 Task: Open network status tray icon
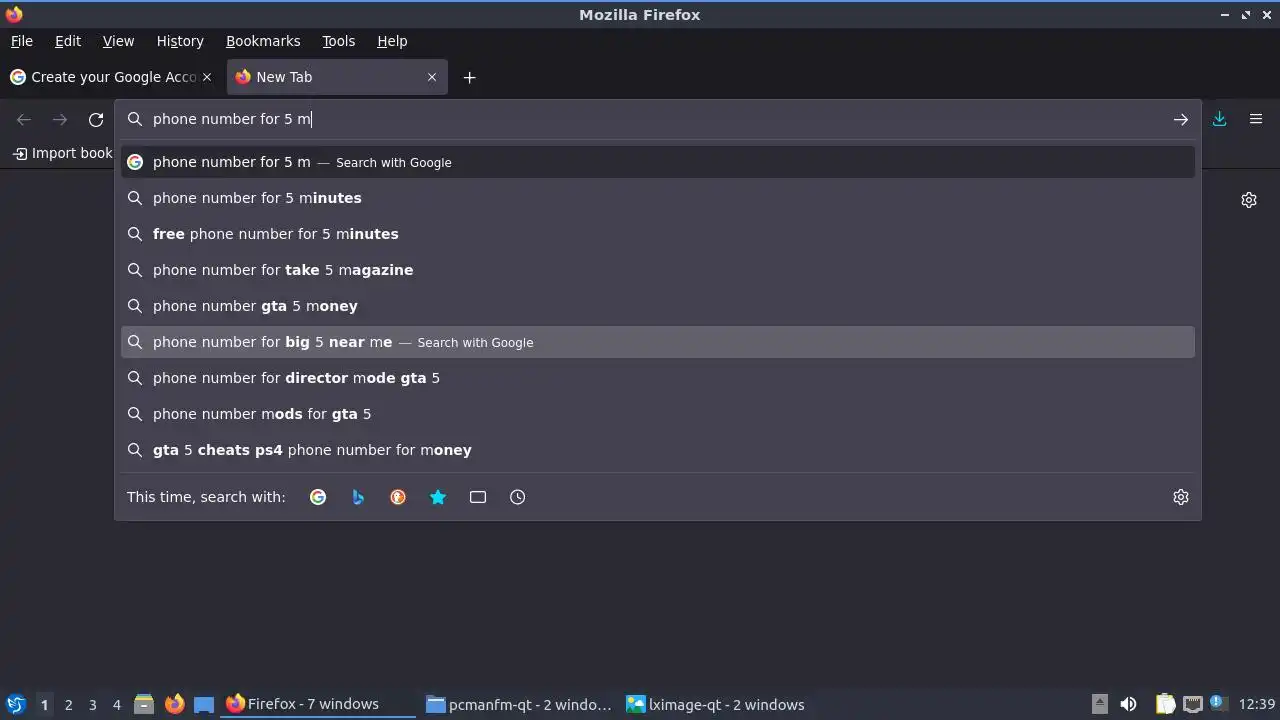pos(1192,704)
